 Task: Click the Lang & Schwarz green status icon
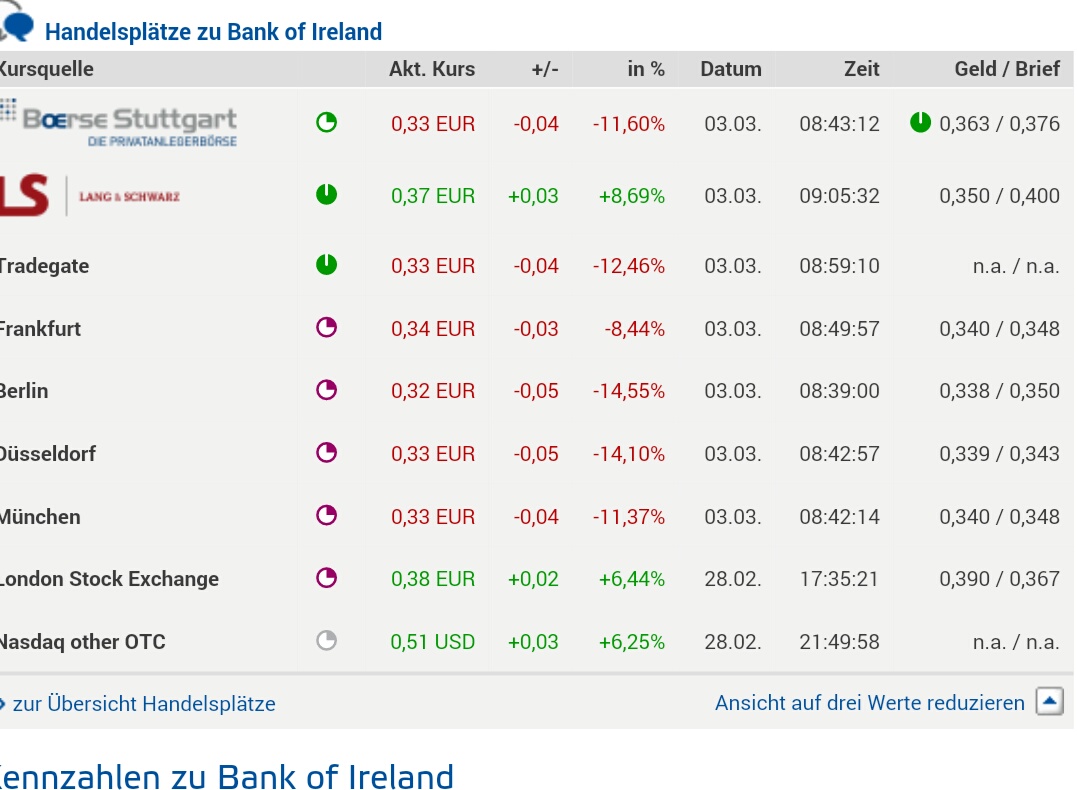[x=326, y=194]
